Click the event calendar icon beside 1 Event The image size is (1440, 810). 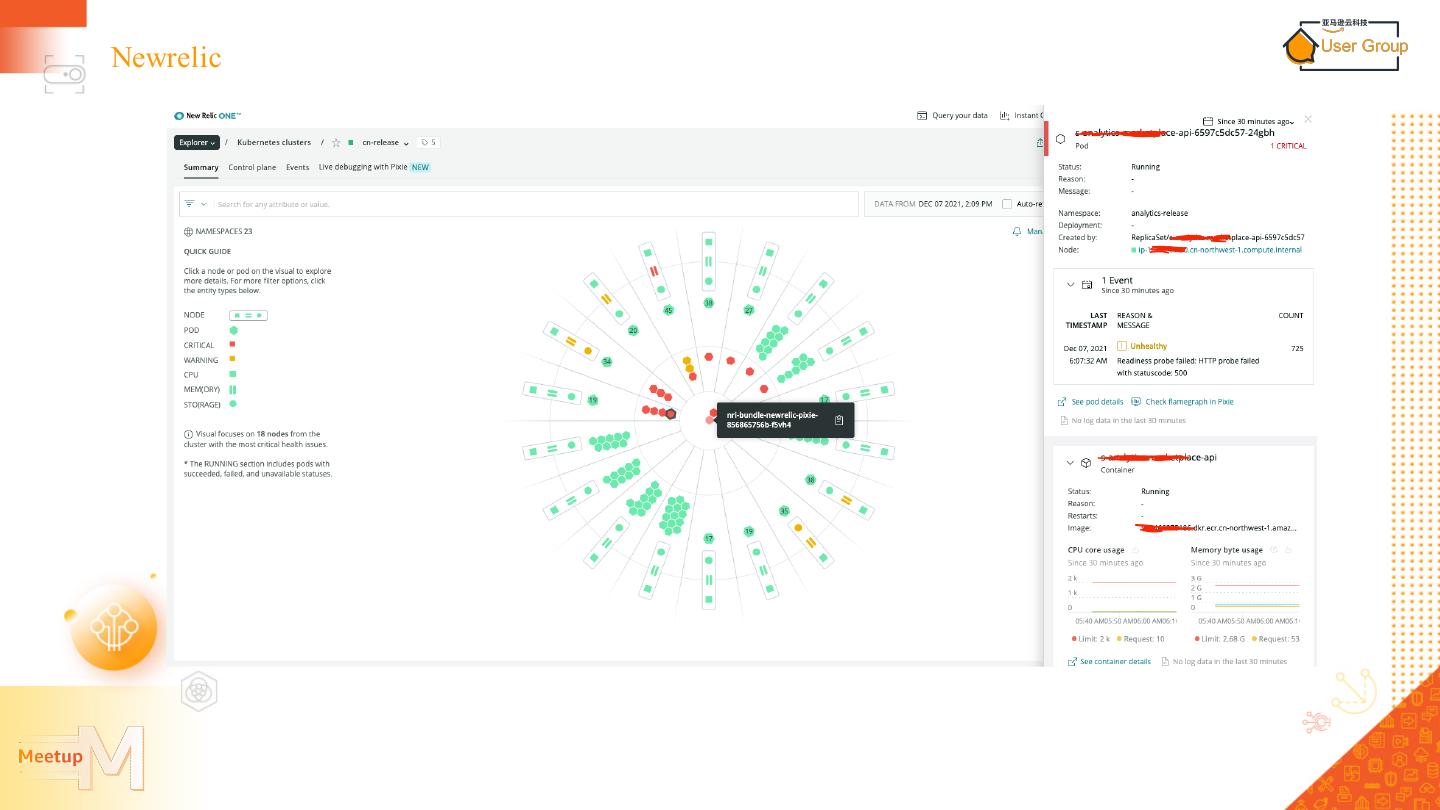coord(1087,285)
